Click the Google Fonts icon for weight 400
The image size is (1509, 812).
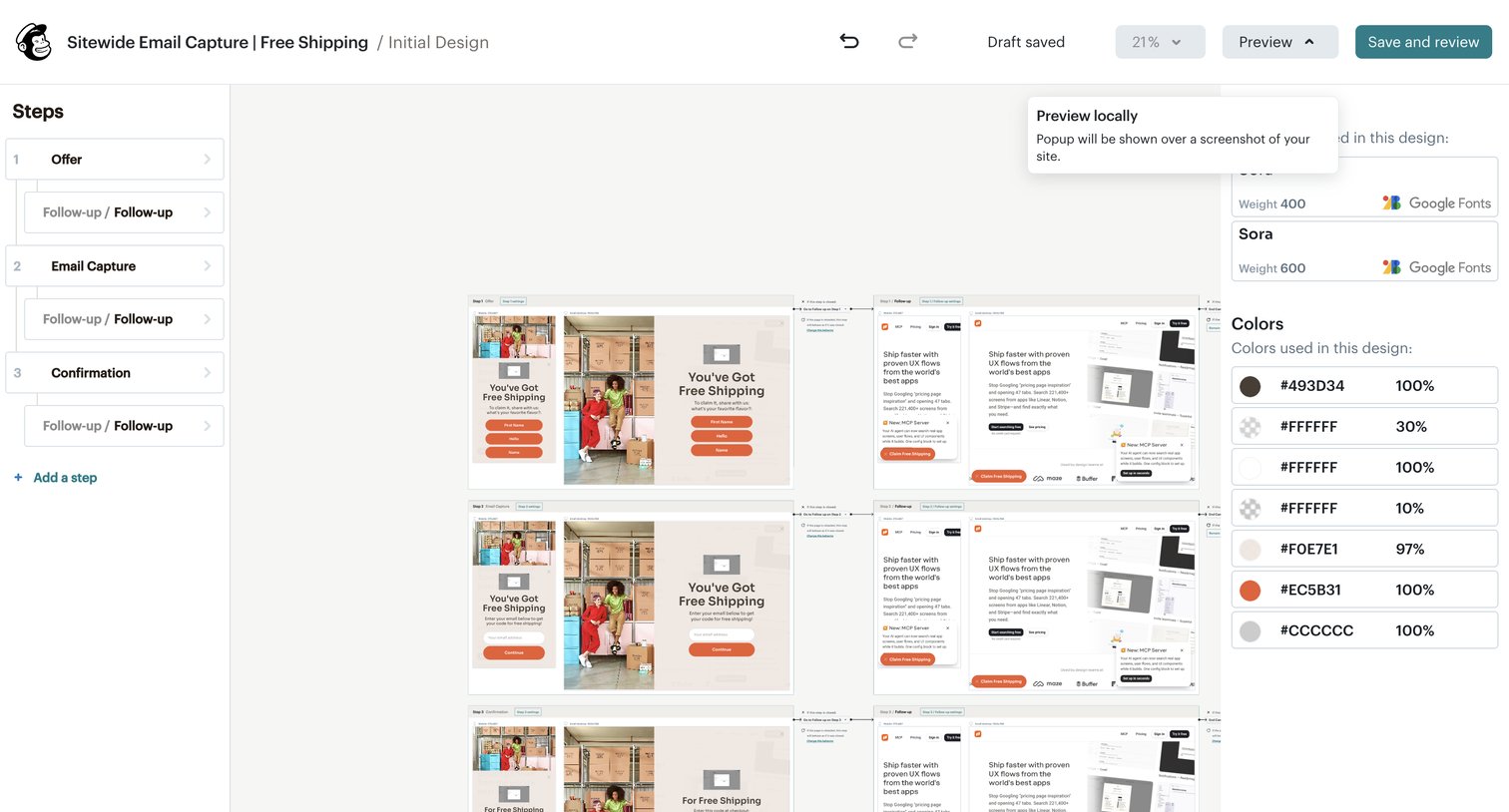pyautogui.click(x=1391, y=203)
